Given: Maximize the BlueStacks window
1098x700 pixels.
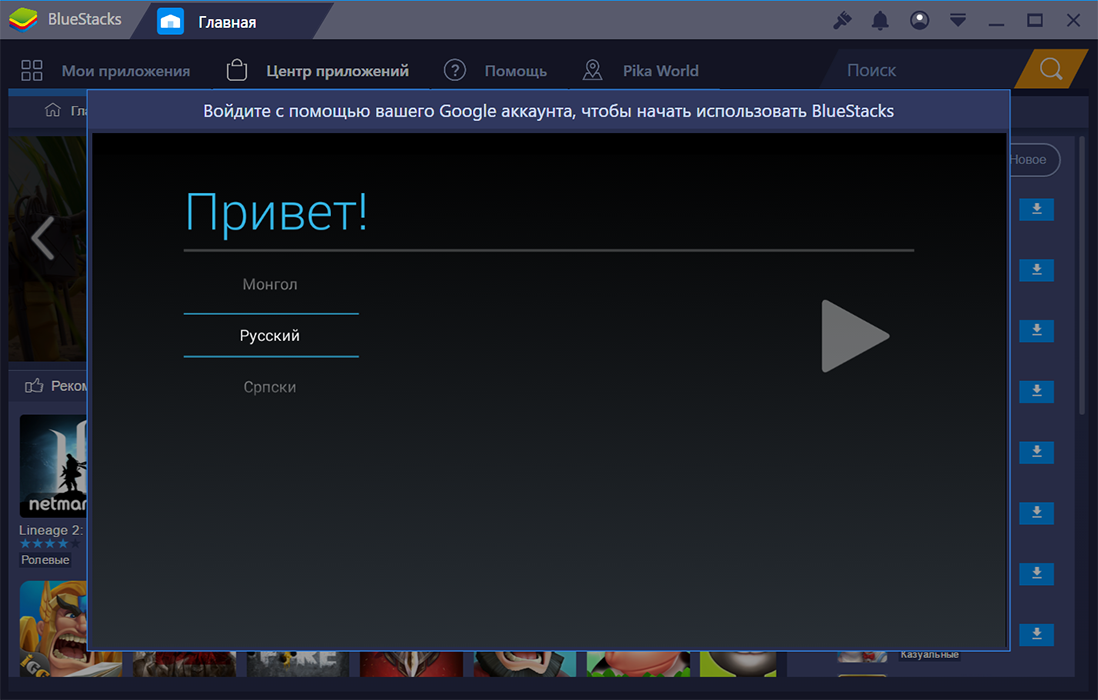Looking at the screenshot, I should 1035,20.
